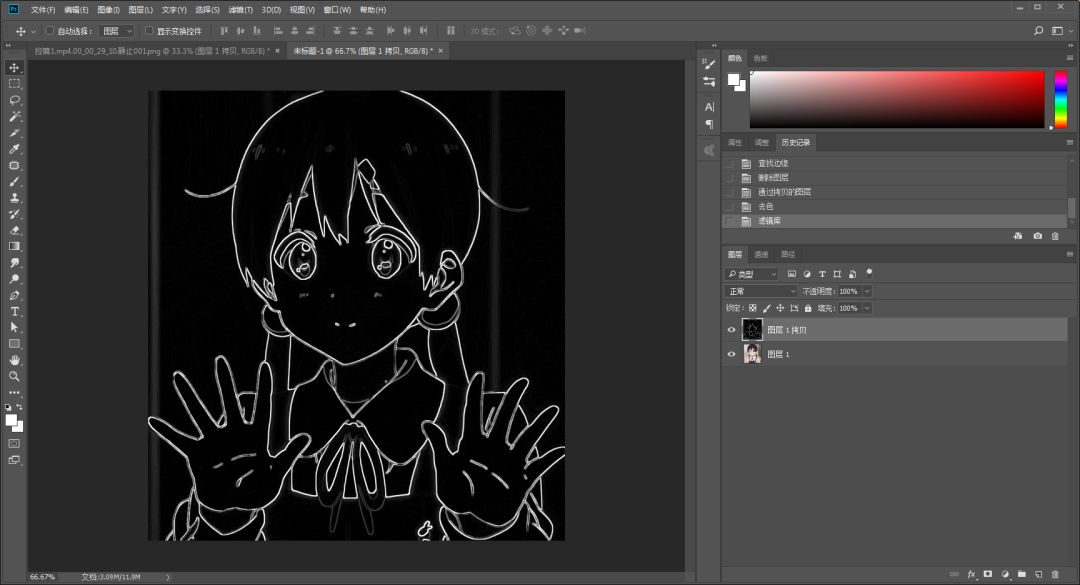Open the Color panel options menu

coord(1070,58)
